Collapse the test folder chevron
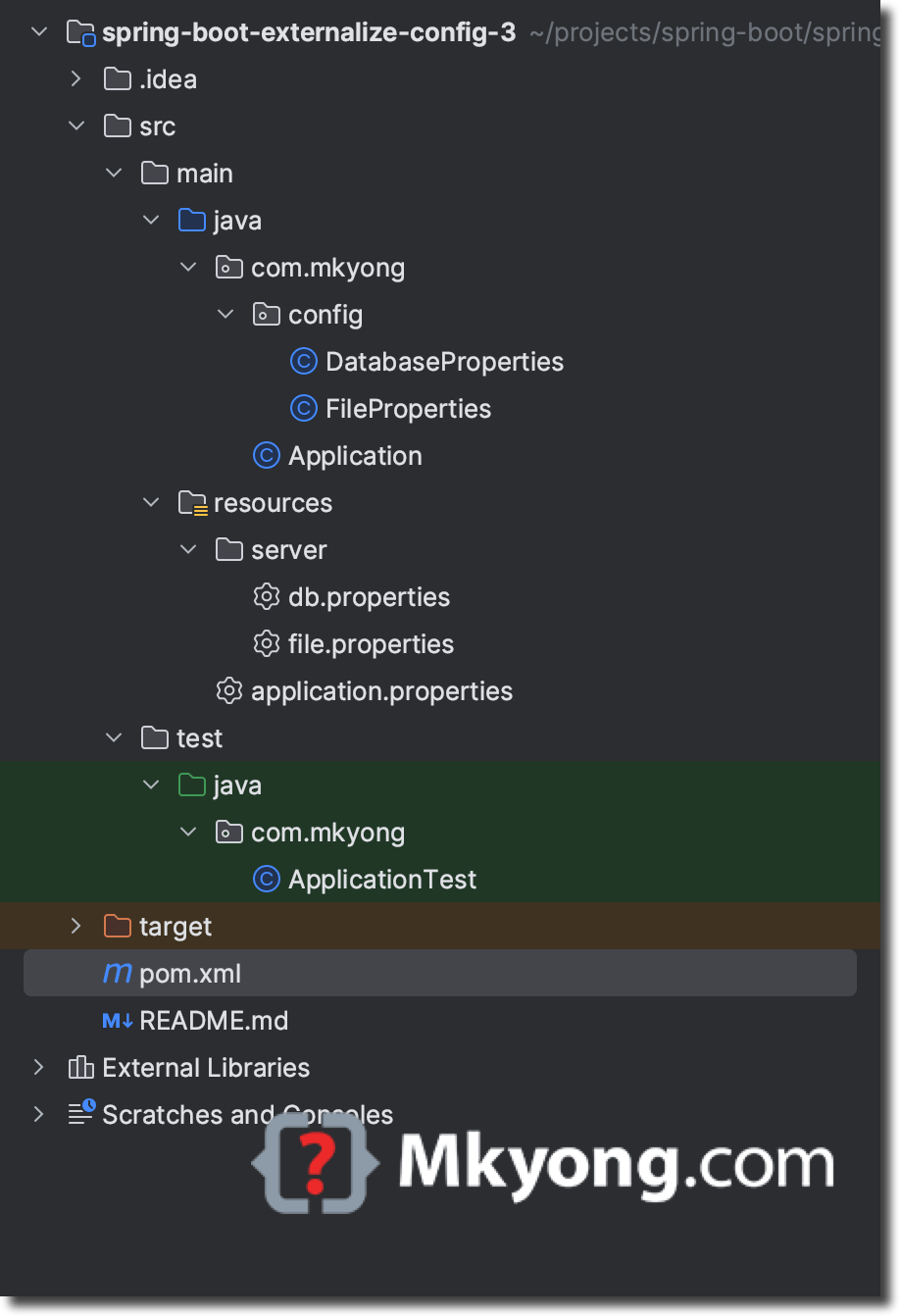This screenshot has width=900, height=1316. coord(114,737)
